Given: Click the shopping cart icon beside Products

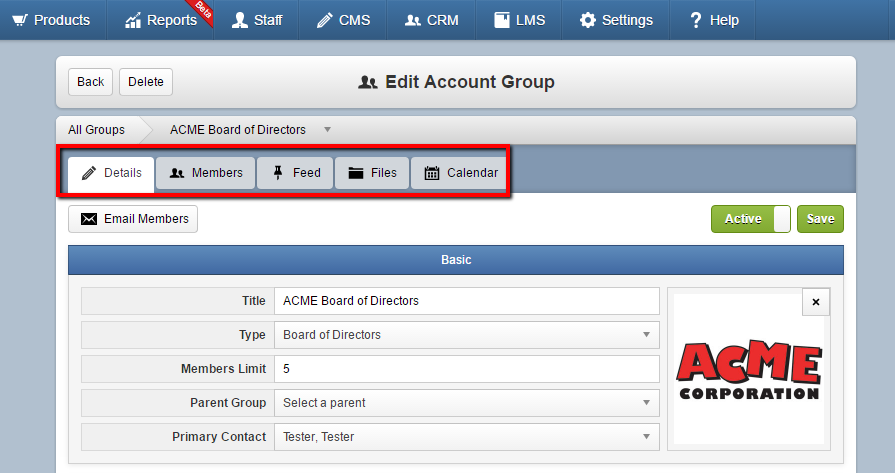Looking at the screenshot, I should pos(20,21).
